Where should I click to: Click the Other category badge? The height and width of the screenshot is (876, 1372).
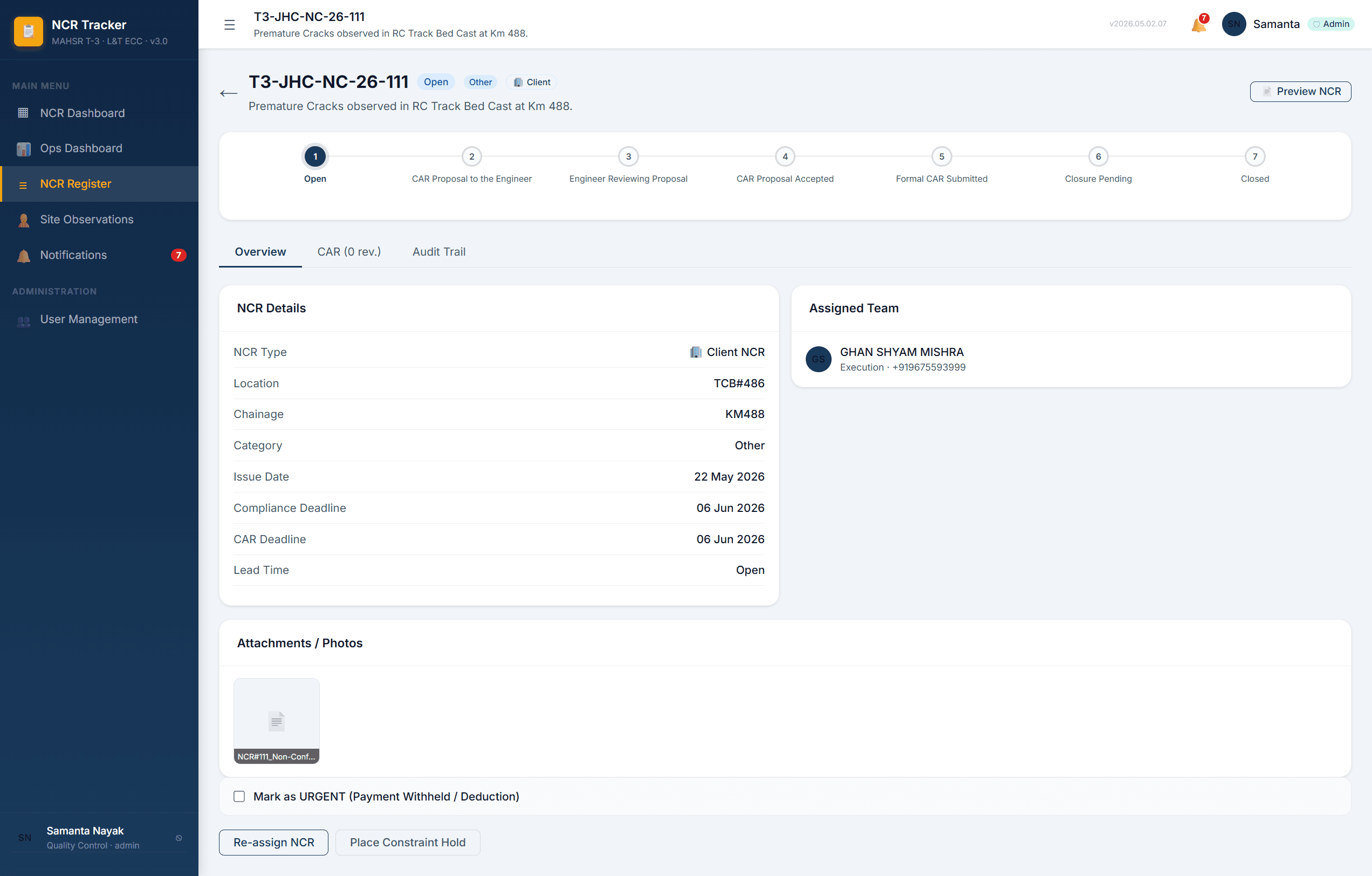point(481,82)
